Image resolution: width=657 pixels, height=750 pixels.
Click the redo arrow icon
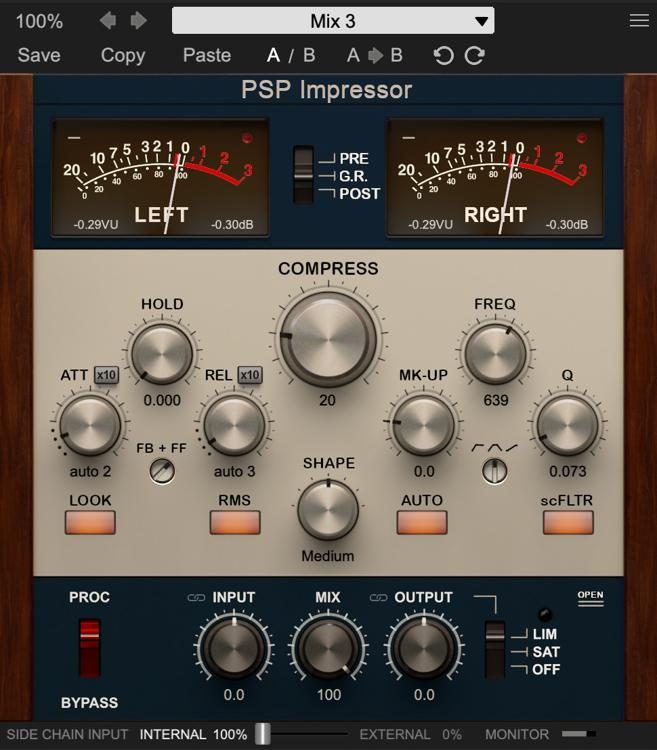point(475,56)
